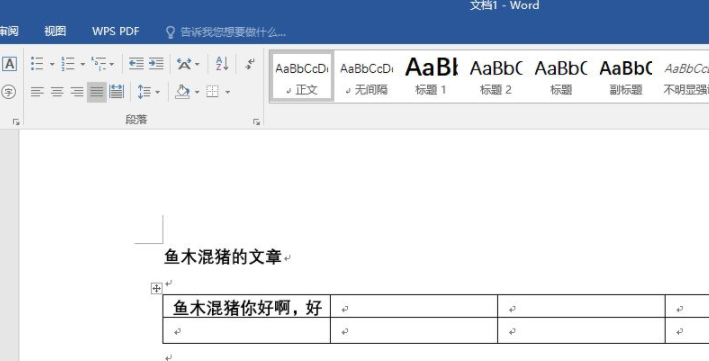Click the second cell of the first table row
This screenshot has width=709, height=361.
click(414, 307)
